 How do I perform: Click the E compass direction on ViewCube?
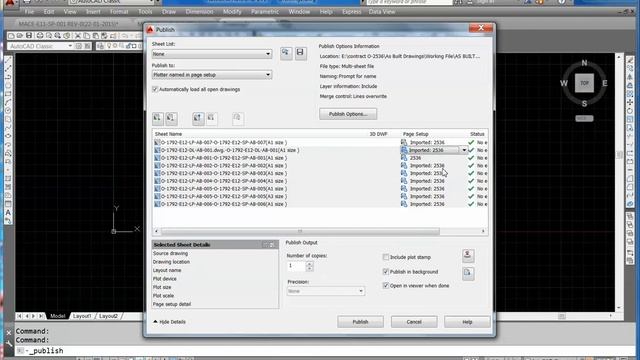click(x=604, y=83)
